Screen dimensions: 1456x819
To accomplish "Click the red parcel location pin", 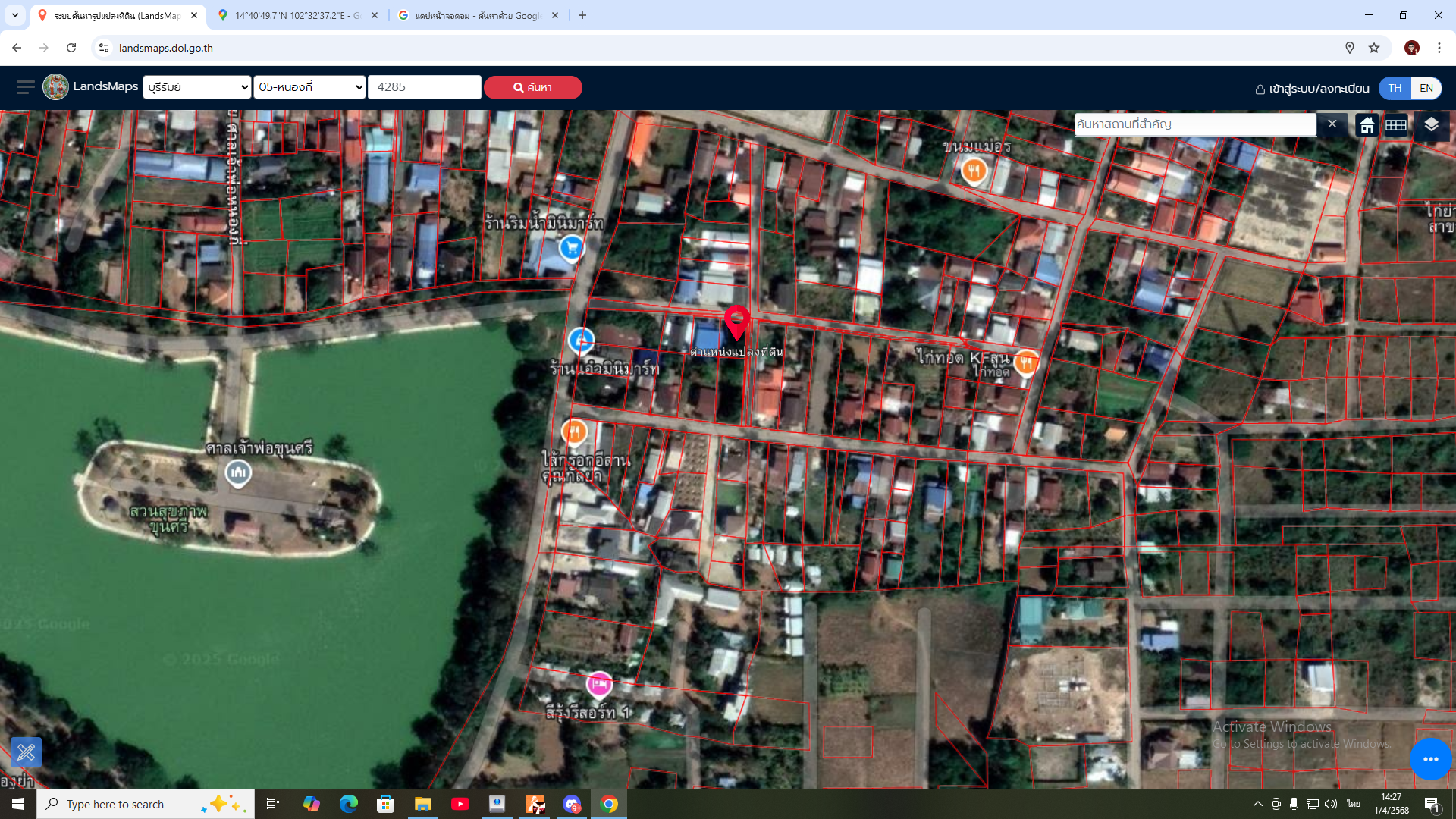I will 737,322.
